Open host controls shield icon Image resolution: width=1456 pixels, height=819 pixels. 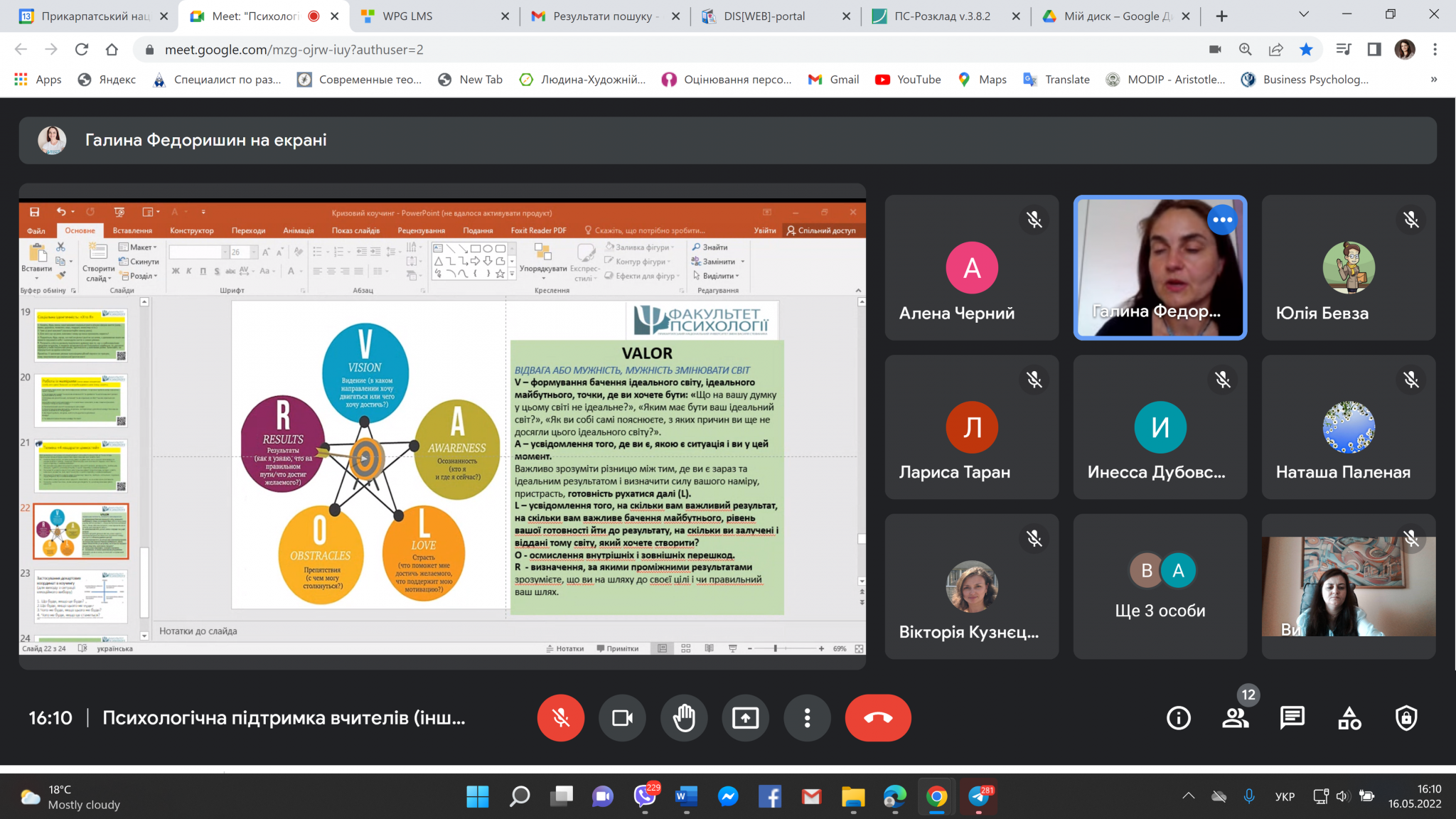pos(1406,718)
